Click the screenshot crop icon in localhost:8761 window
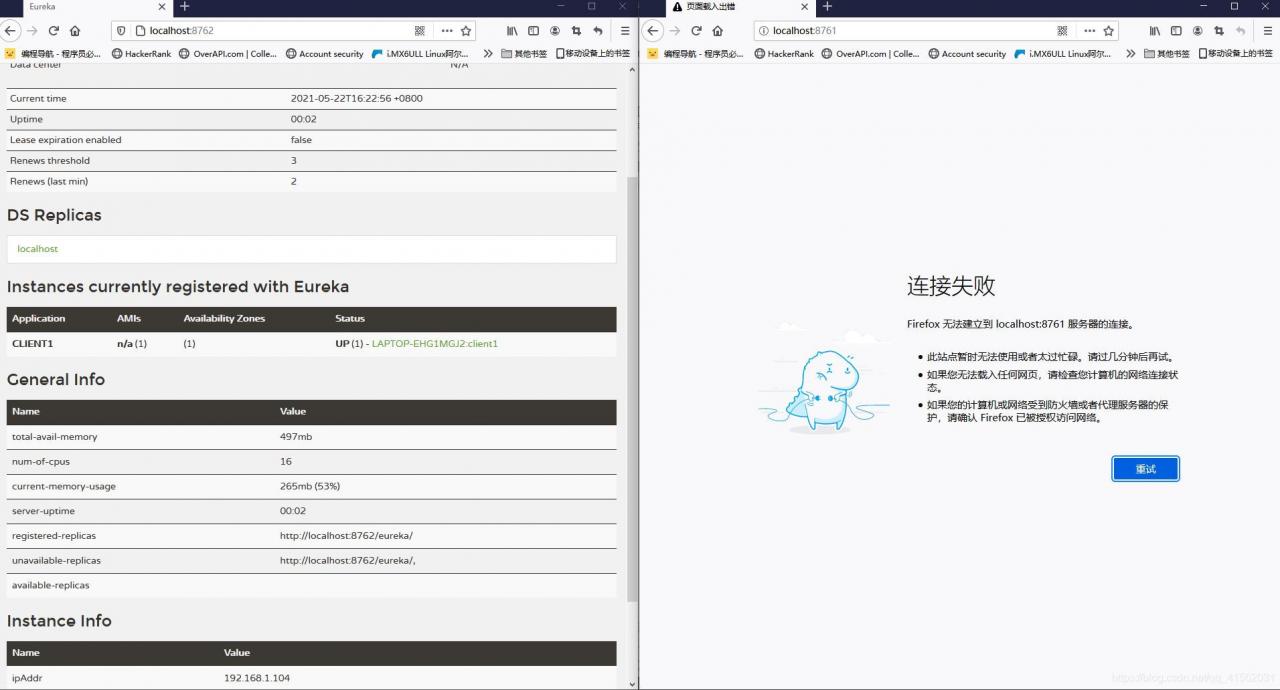This screenshot has height=690, width=1280. tap(1219, 31)
